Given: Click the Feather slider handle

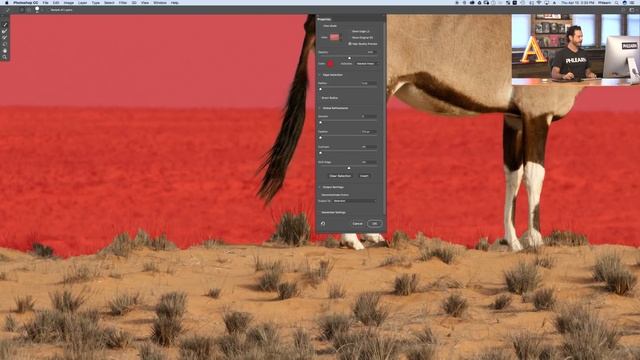Looking at the screenshot, I should (x=320, y=138).
